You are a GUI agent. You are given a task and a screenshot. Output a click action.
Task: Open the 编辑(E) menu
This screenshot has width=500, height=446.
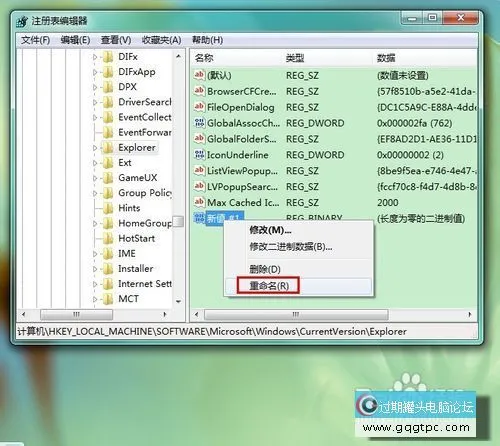(75, 40)
